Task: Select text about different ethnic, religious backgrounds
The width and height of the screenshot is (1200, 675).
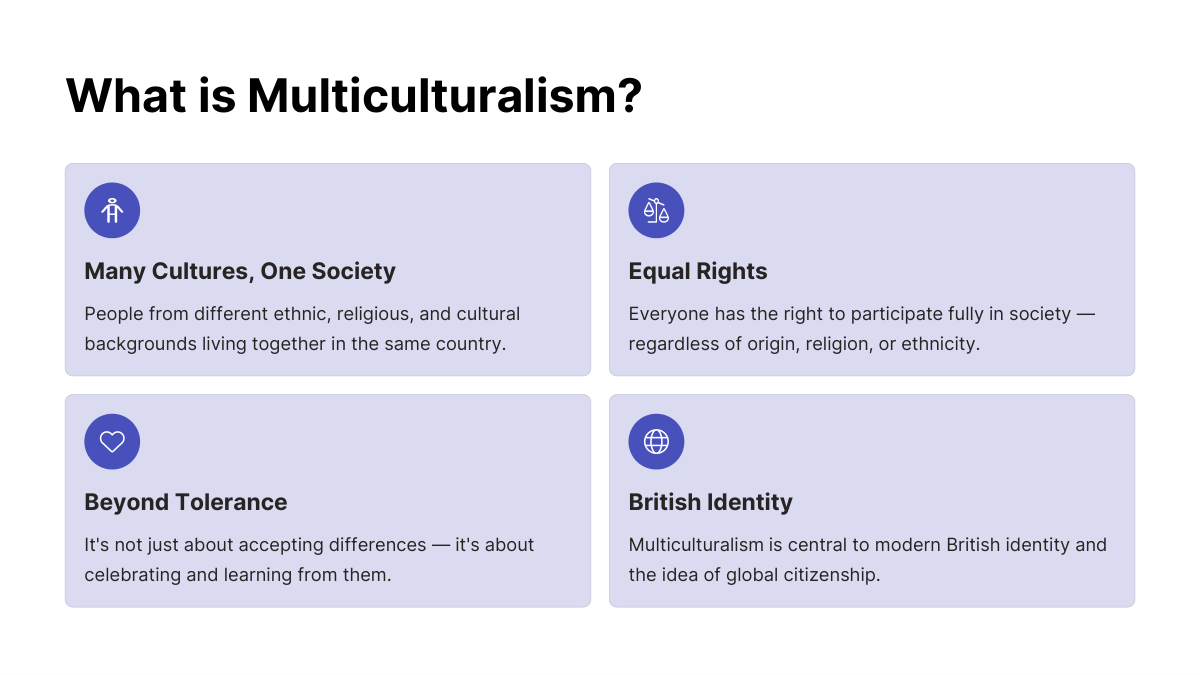Action: point(302,329)
